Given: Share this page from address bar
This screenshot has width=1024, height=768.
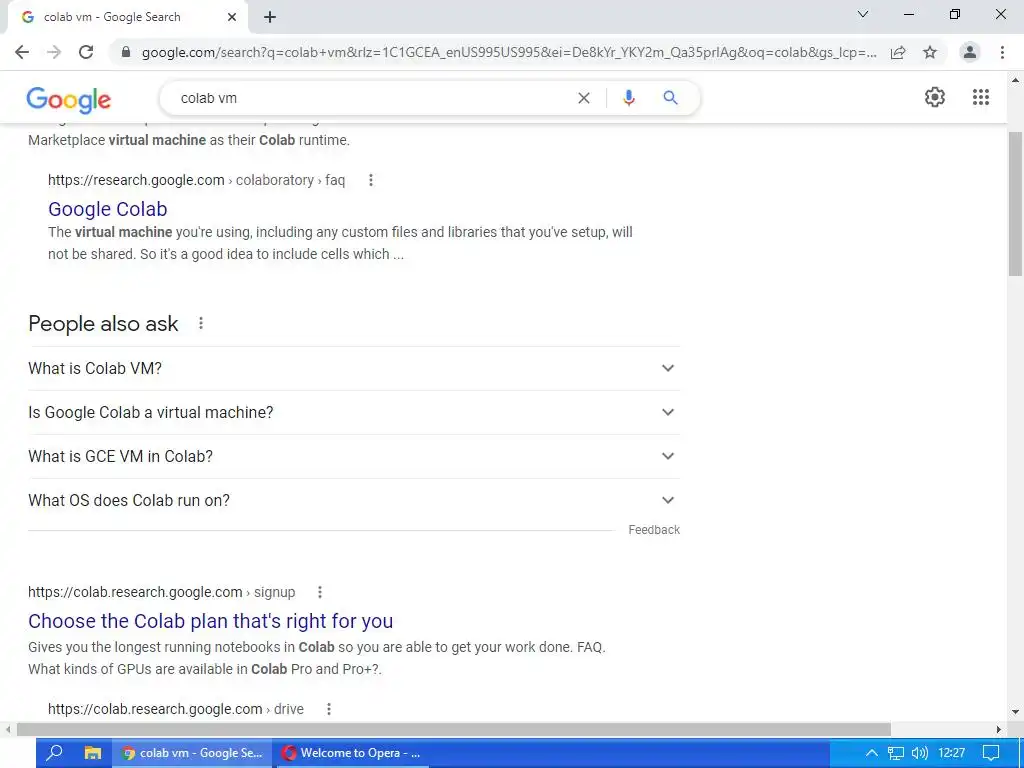Looking at the screenshot, I should (898, 52).
